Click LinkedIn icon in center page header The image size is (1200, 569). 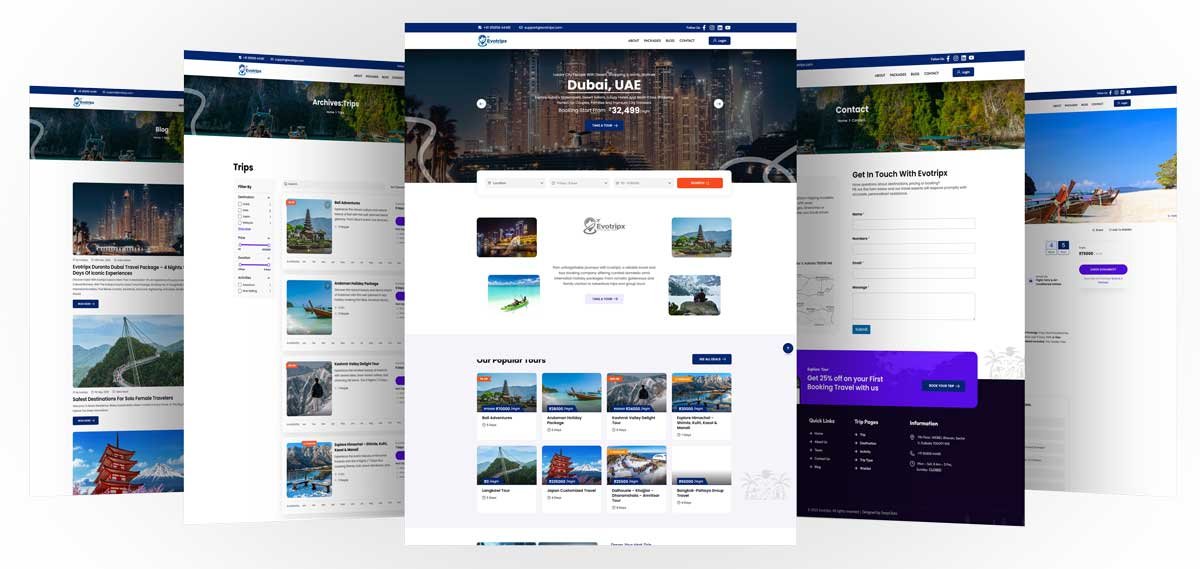(721, 28)
